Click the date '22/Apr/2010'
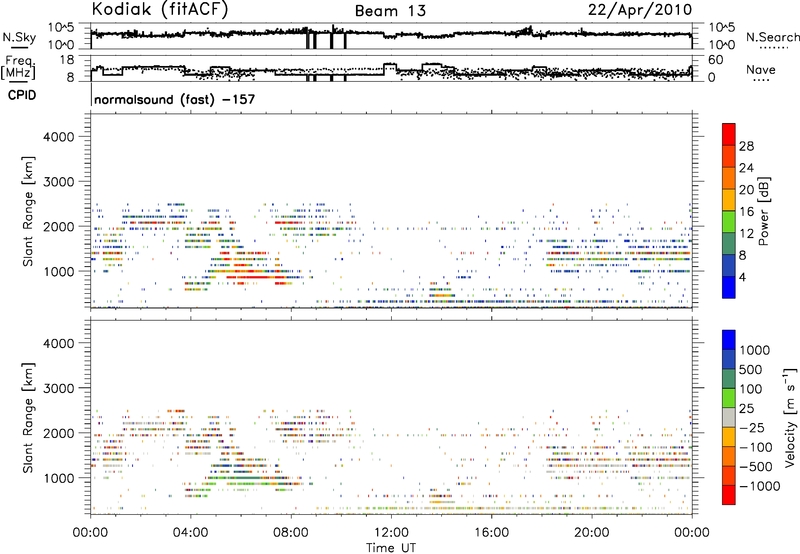Screen dimensions: 800x554 (640, 10)
